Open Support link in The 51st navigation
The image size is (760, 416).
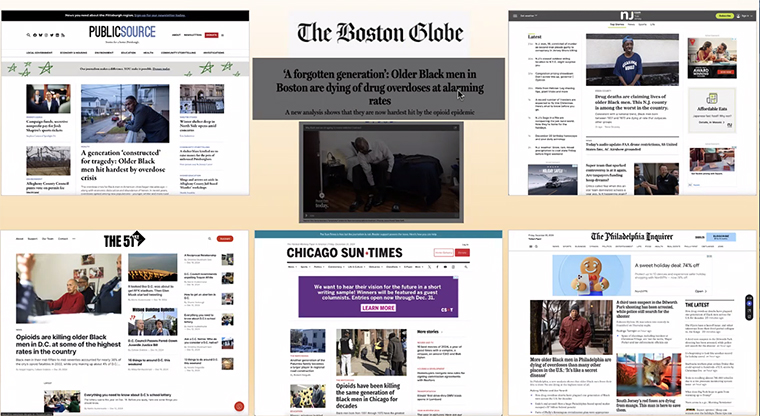(x=32, y=239)
